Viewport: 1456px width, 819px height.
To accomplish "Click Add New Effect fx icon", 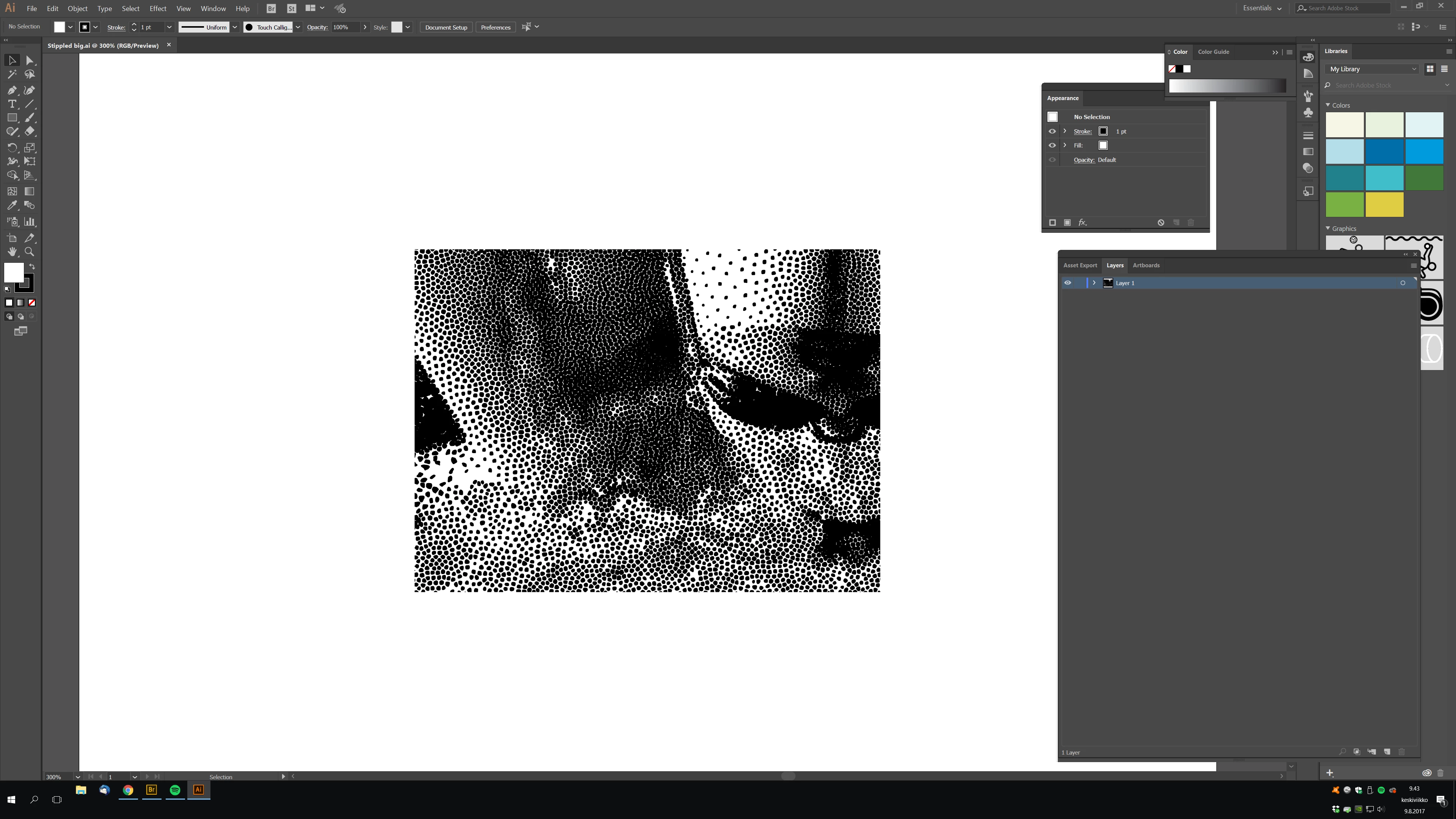I will (1083, 223).
